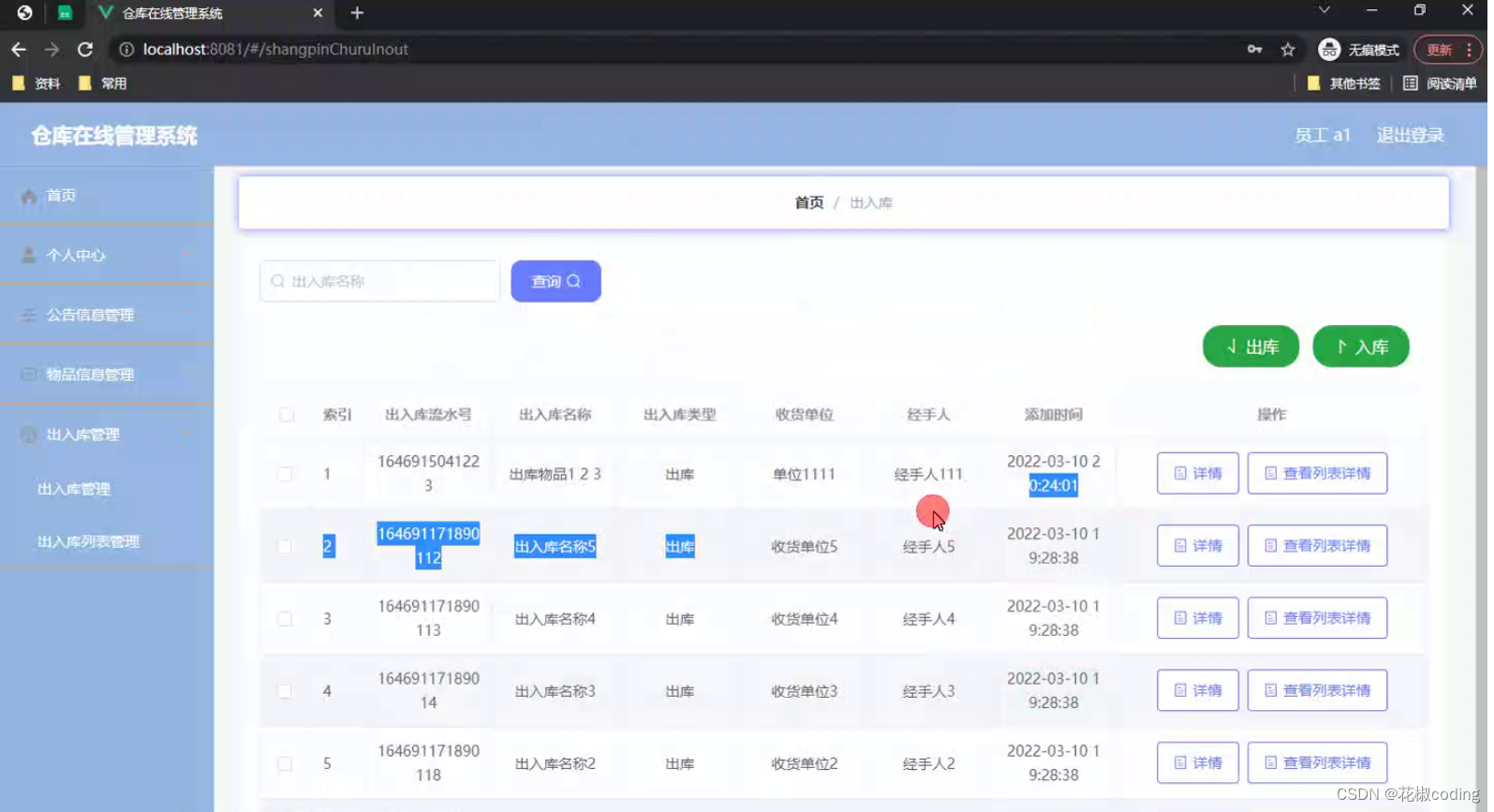Click cell 收货单位4
This screenshot has height=812, width=1494.
coord(804,619)
